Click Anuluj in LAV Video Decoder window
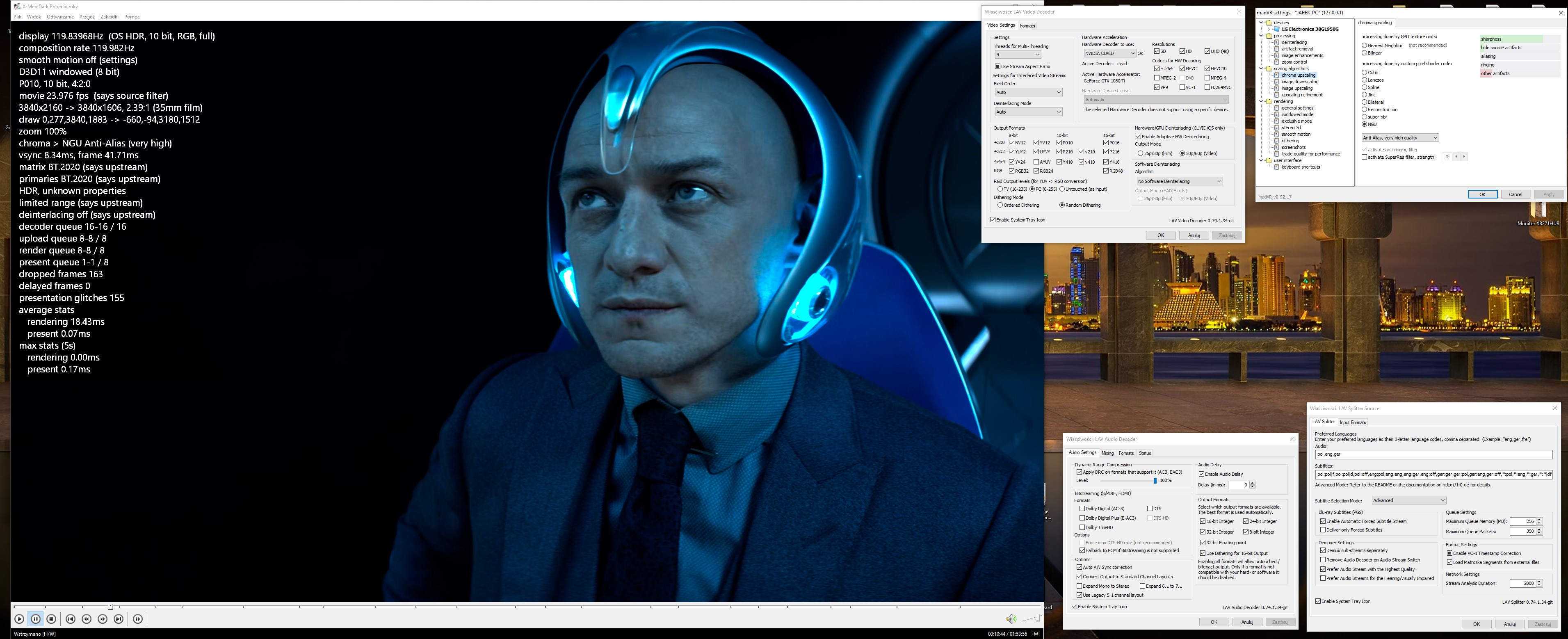 tap(1194, 235)
